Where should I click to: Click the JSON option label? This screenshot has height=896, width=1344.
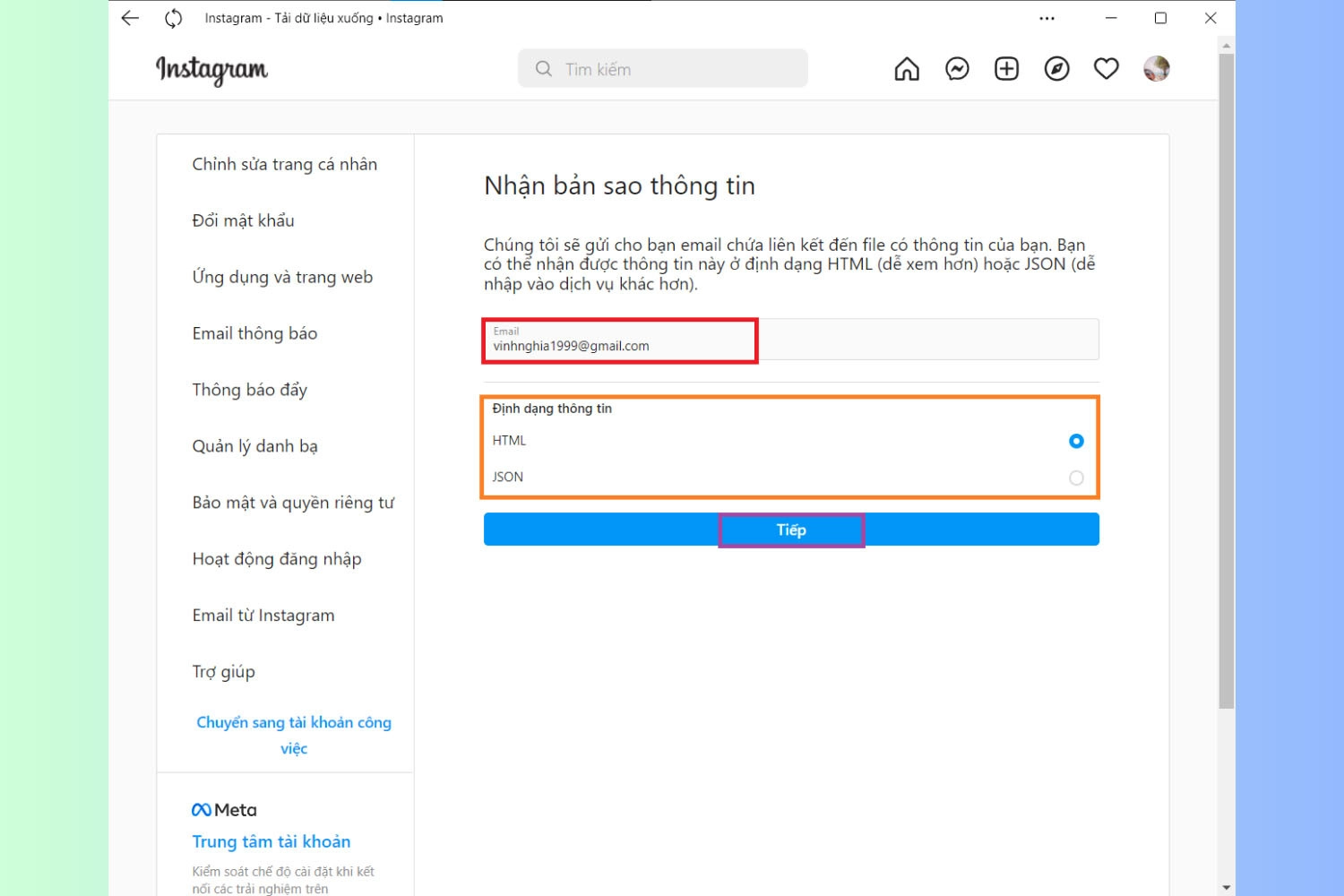(508, 478)
